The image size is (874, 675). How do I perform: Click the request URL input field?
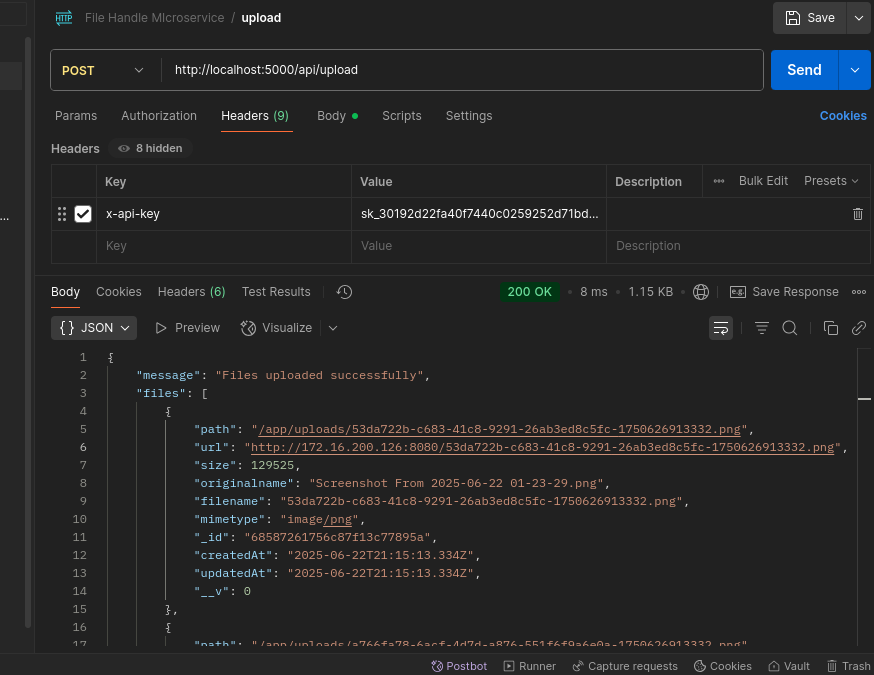[460, 70]
